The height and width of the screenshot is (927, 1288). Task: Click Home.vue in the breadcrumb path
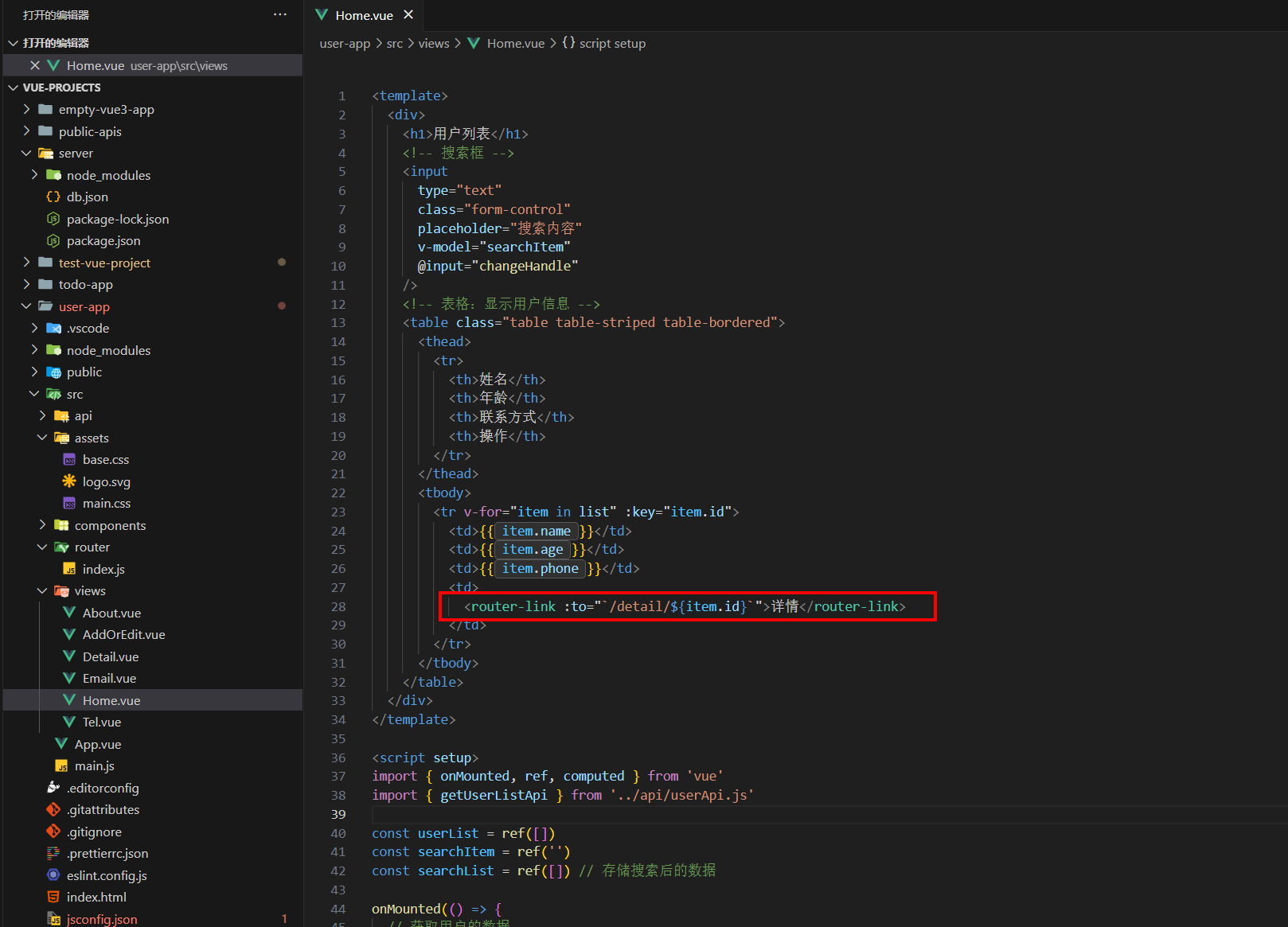click(x=516, y=43)
